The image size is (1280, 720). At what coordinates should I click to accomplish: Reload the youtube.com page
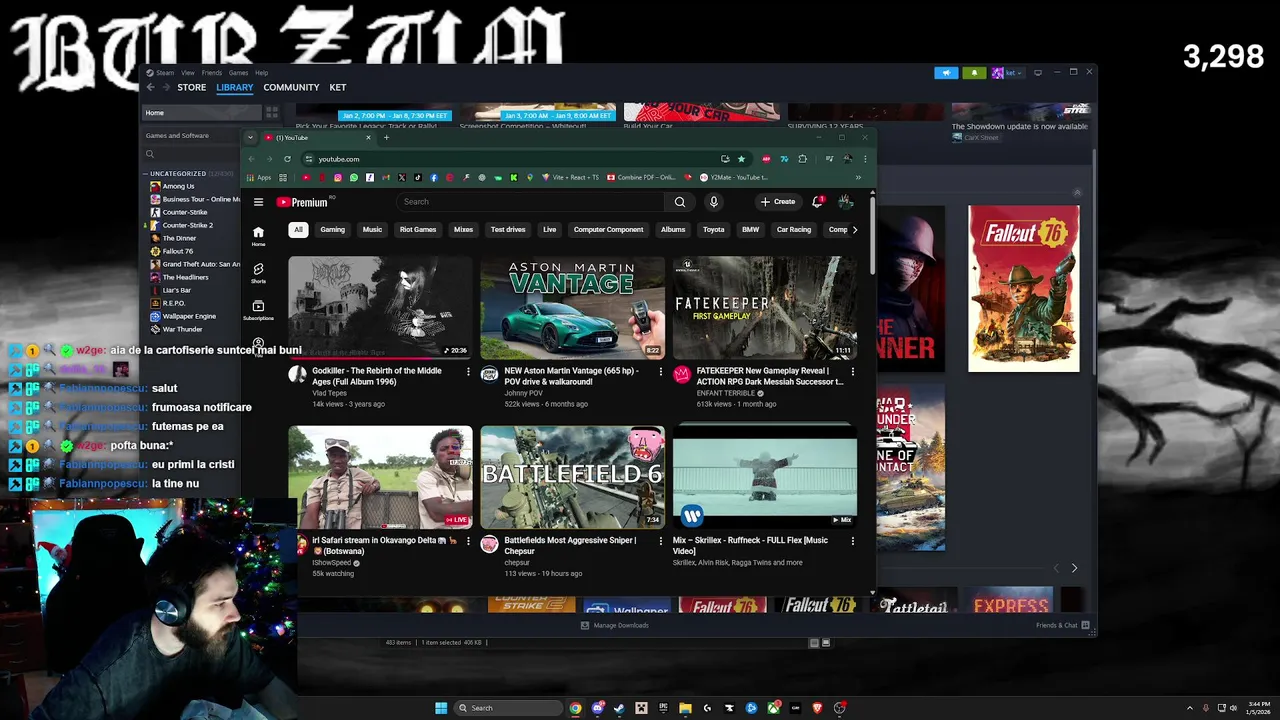[x=287, y=159]
